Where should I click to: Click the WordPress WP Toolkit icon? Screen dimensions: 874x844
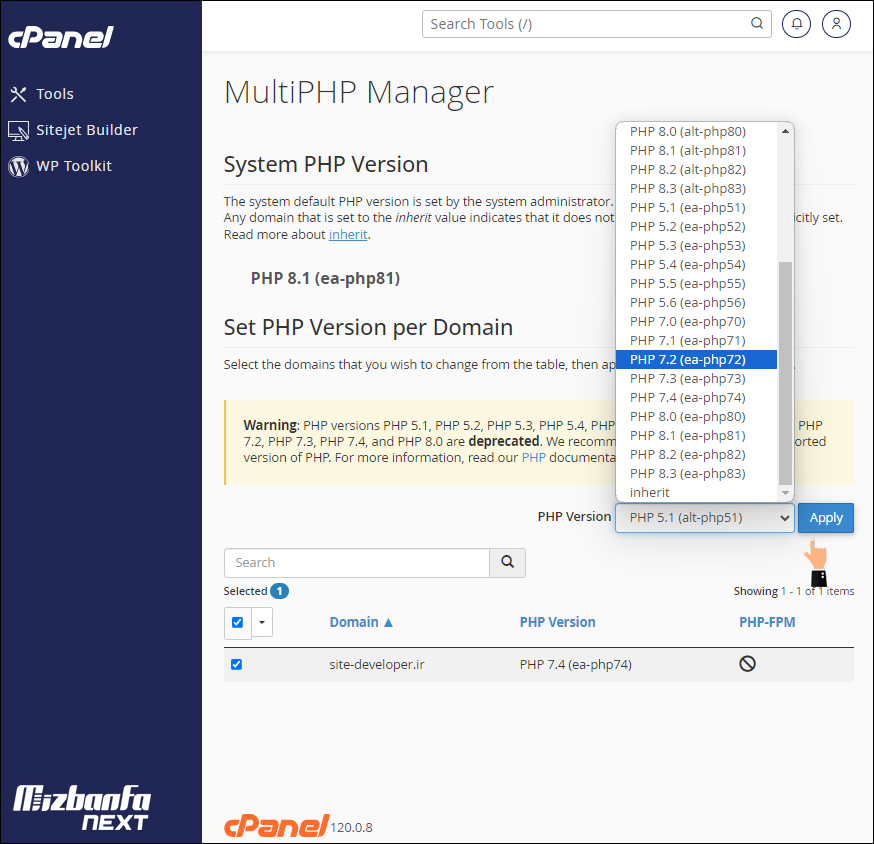(18, 166)
